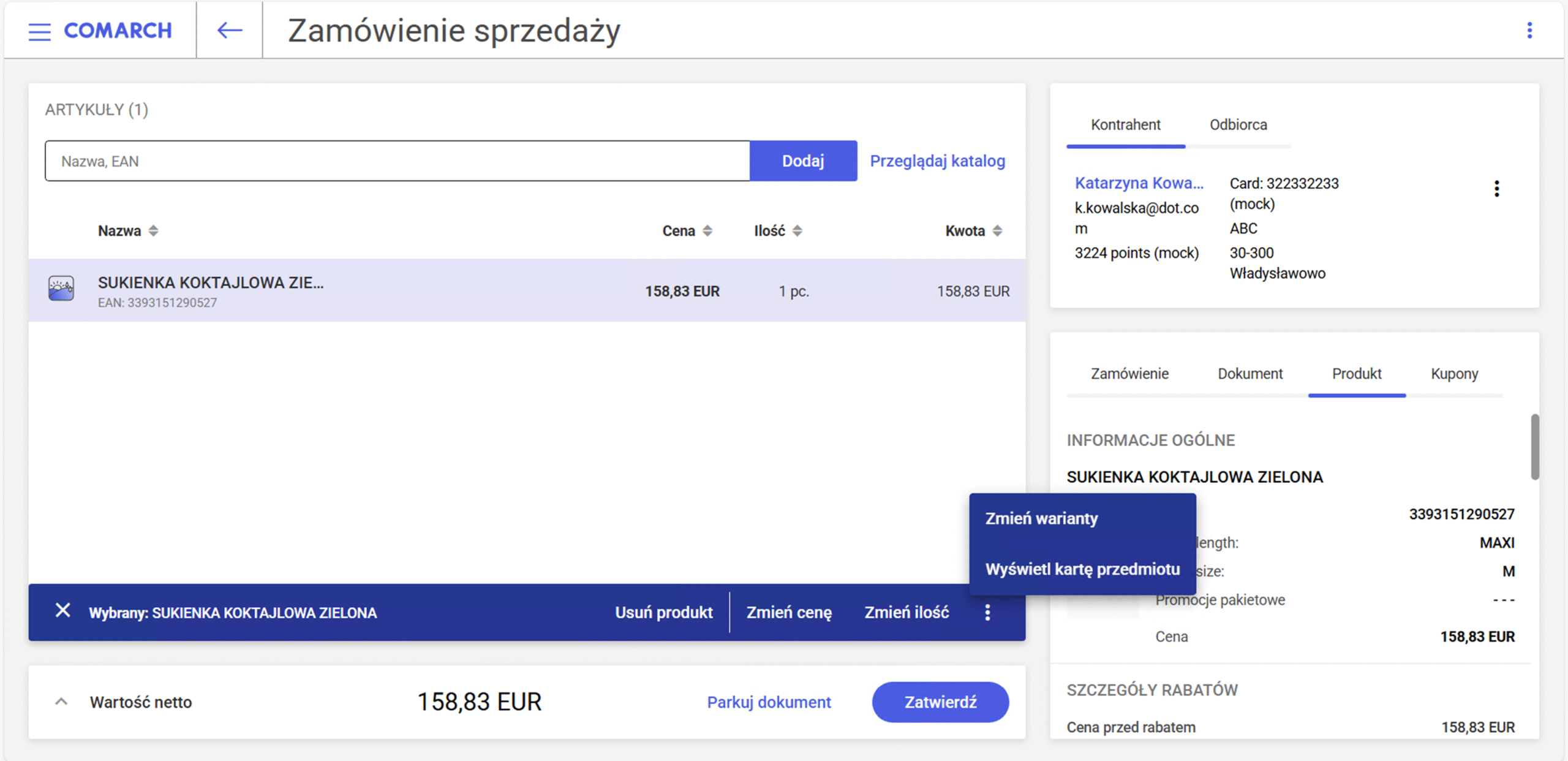This screenshot has height=761, width=1568.
Task: Click the quantity 1 pc. cell
Action: coord(794,292)
